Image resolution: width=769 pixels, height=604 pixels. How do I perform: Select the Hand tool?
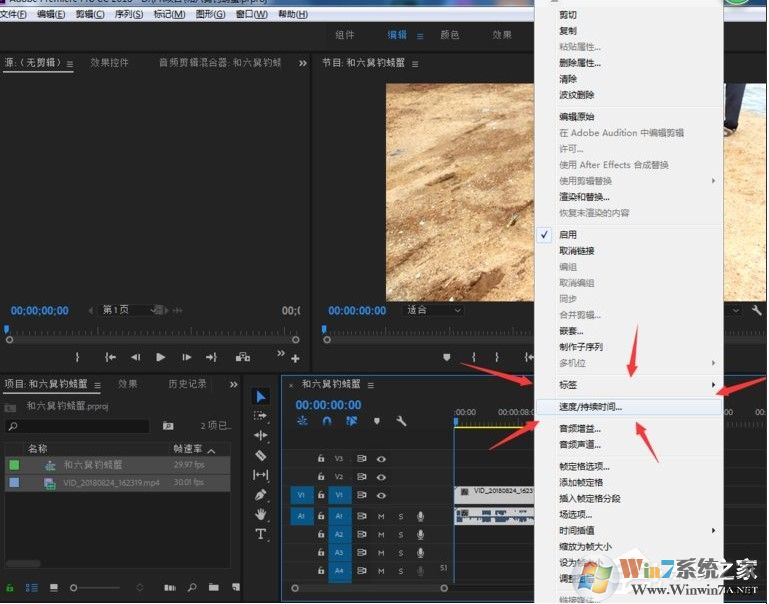pyautogui.click(x=261, y=514)
